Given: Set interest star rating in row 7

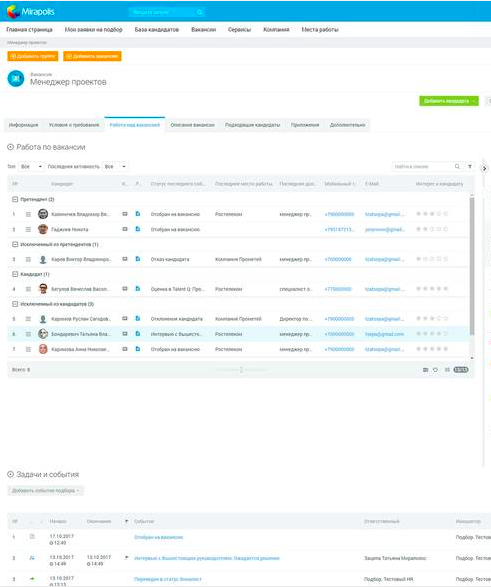Looking at the screenshot, I should point(432,349).
